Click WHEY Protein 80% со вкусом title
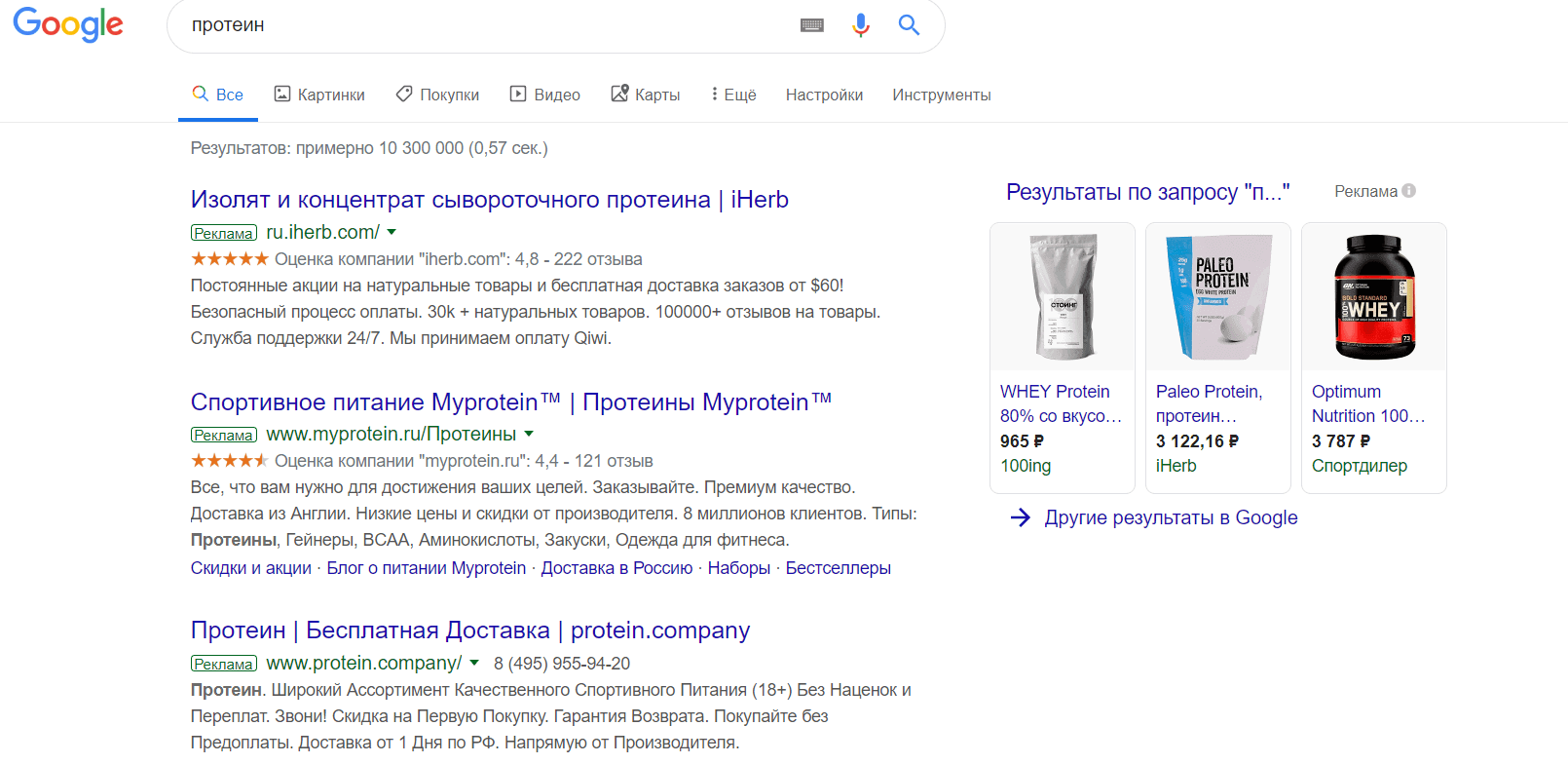The image size is (1568, 764). click(1061, 403)
